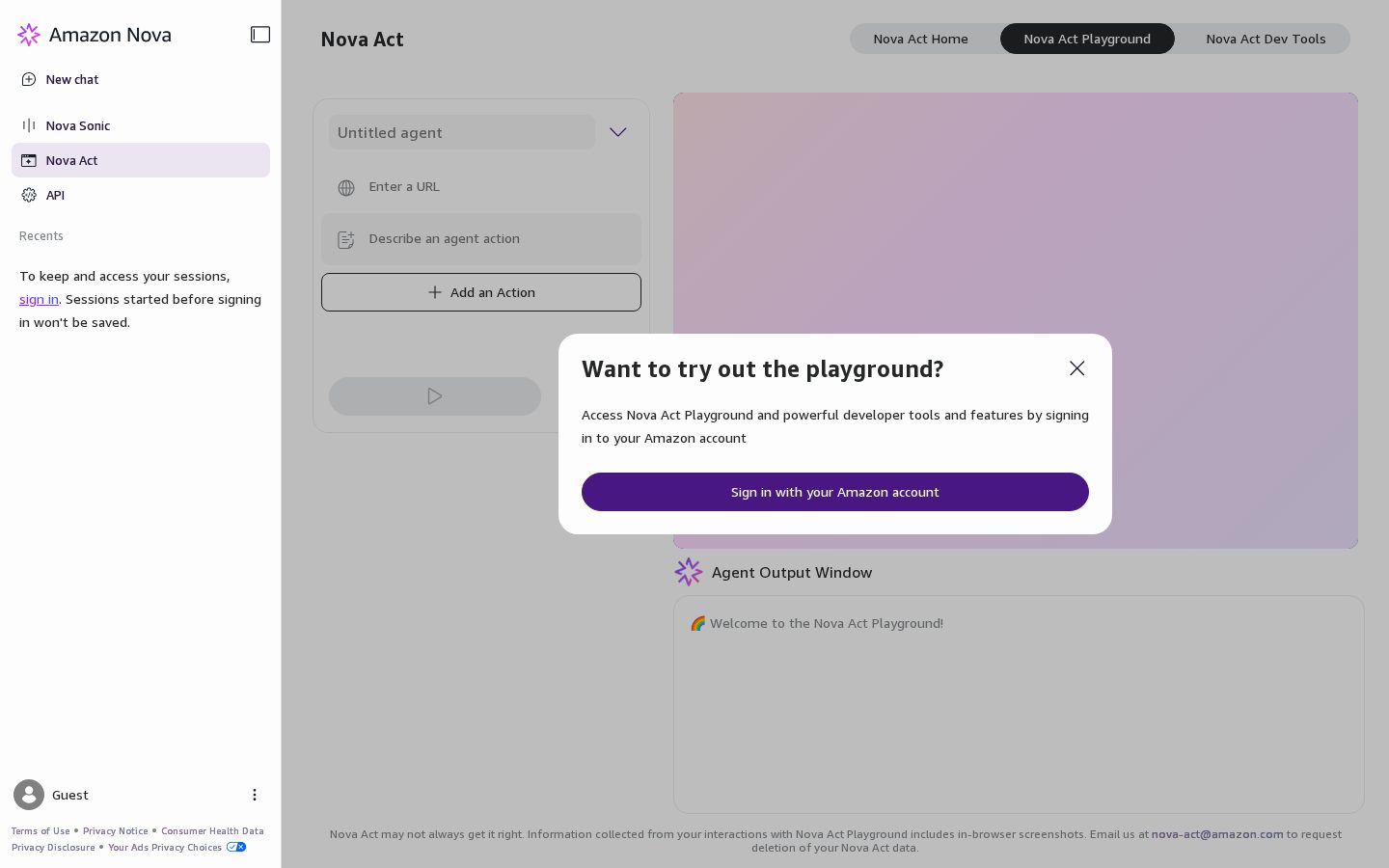Select Nova Act in the sidebar
Viewport: 1389px width, 868px height.
[141, 160]
